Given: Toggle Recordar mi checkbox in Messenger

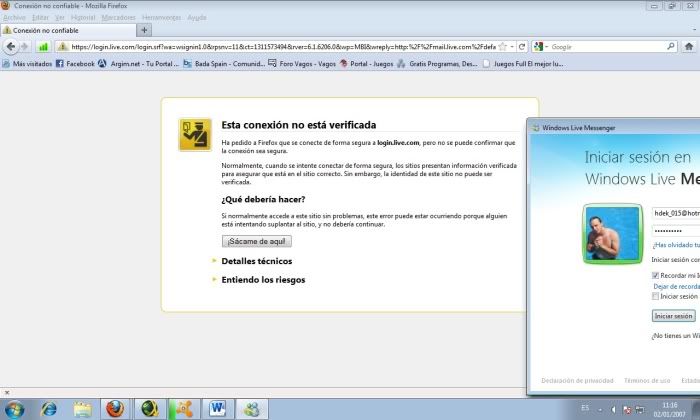Looking at the screenshot, I should [x=655, y=275].
